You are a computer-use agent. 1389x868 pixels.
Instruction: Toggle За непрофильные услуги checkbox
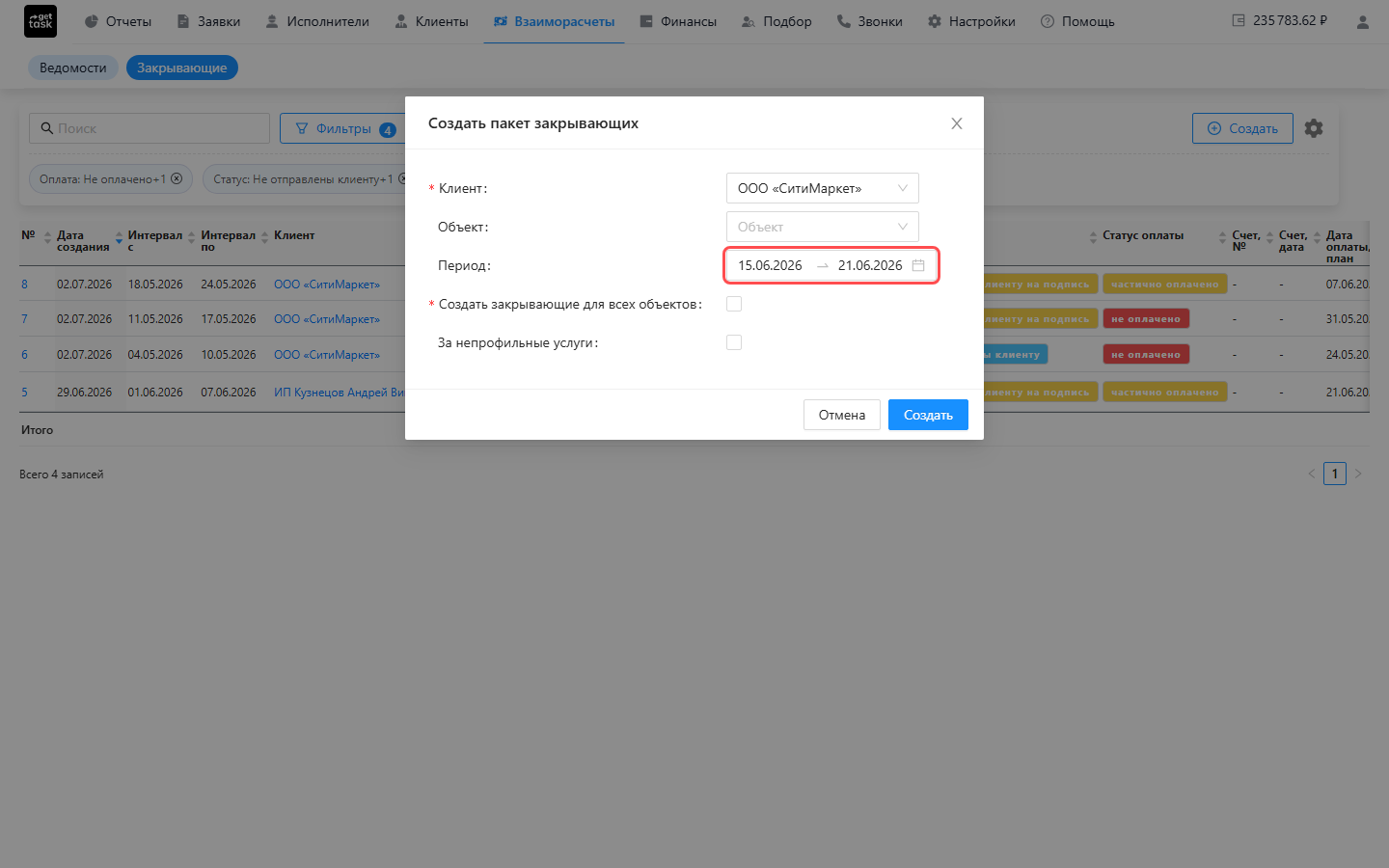point(734,342)
